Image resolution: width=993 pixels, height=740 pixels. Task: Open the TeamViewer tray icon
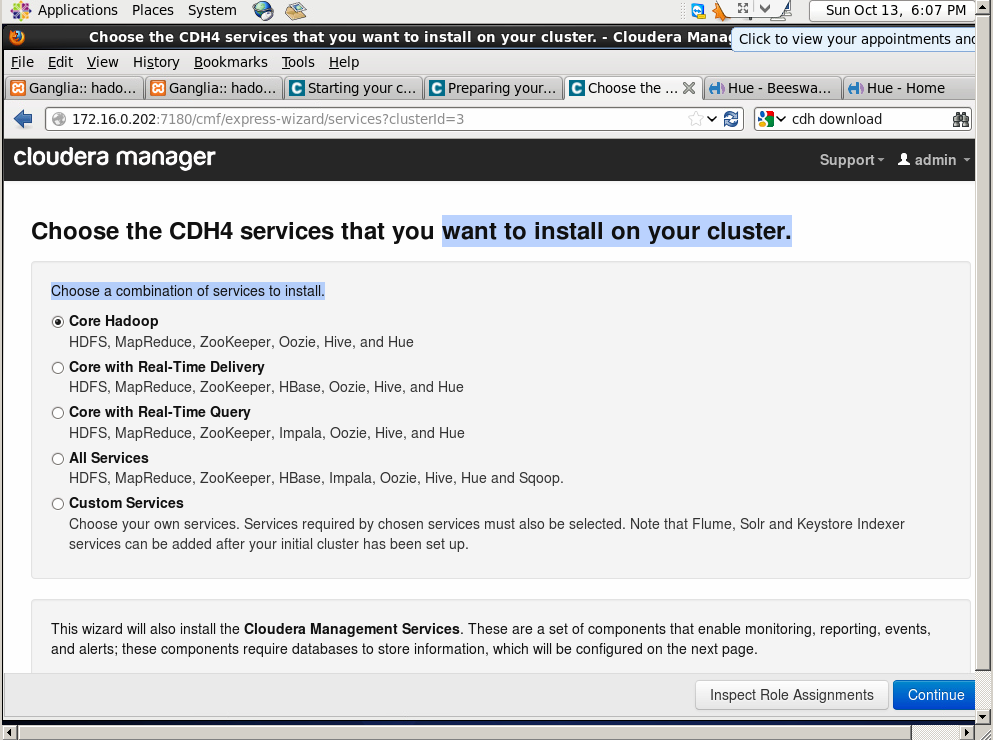(x=698, y=10)
